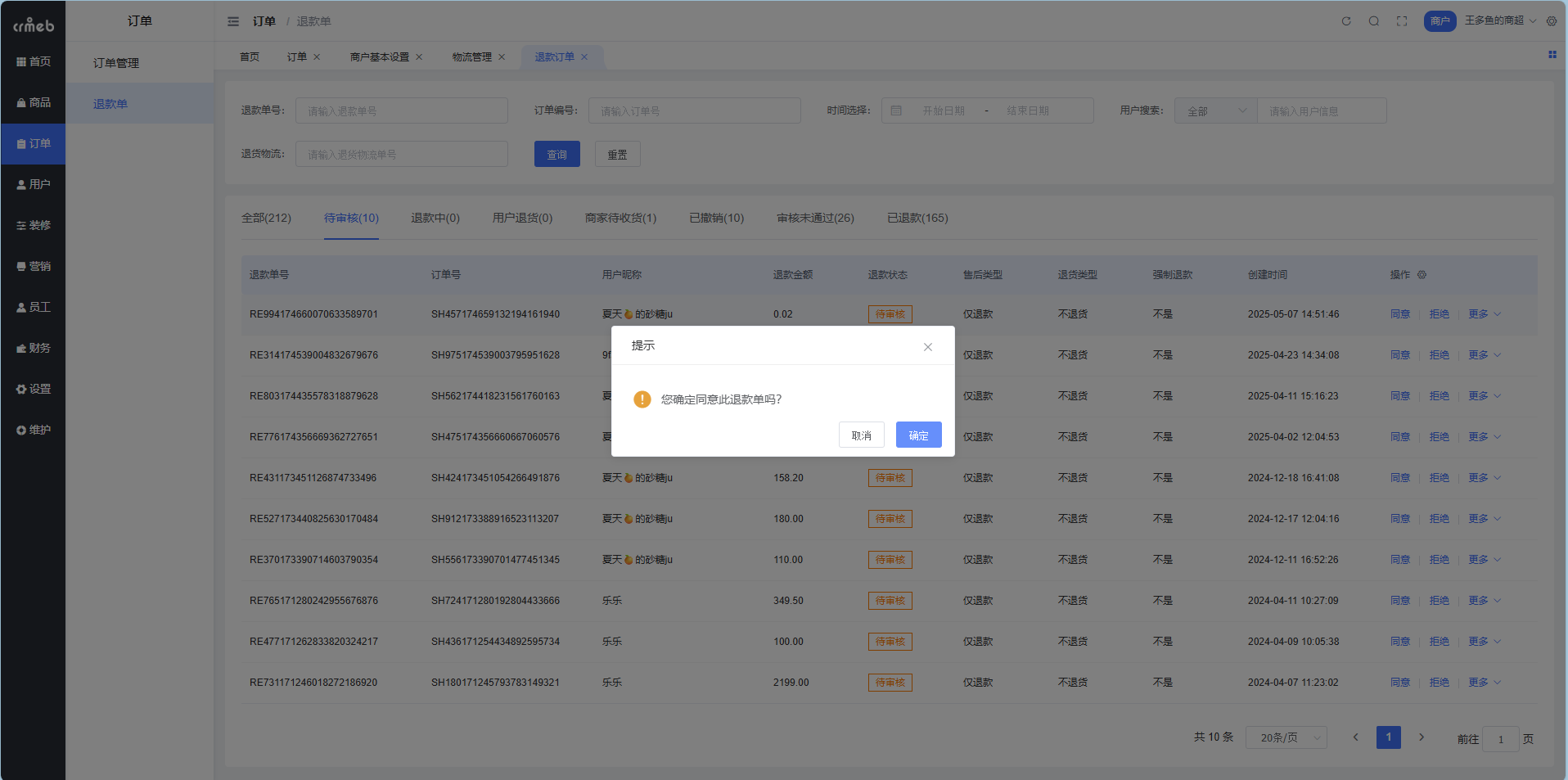Expand the 全部 user search dropdown
The height and width of the screenshot is (780, 1568).
pyautogui.click(x=1215, y=111)
